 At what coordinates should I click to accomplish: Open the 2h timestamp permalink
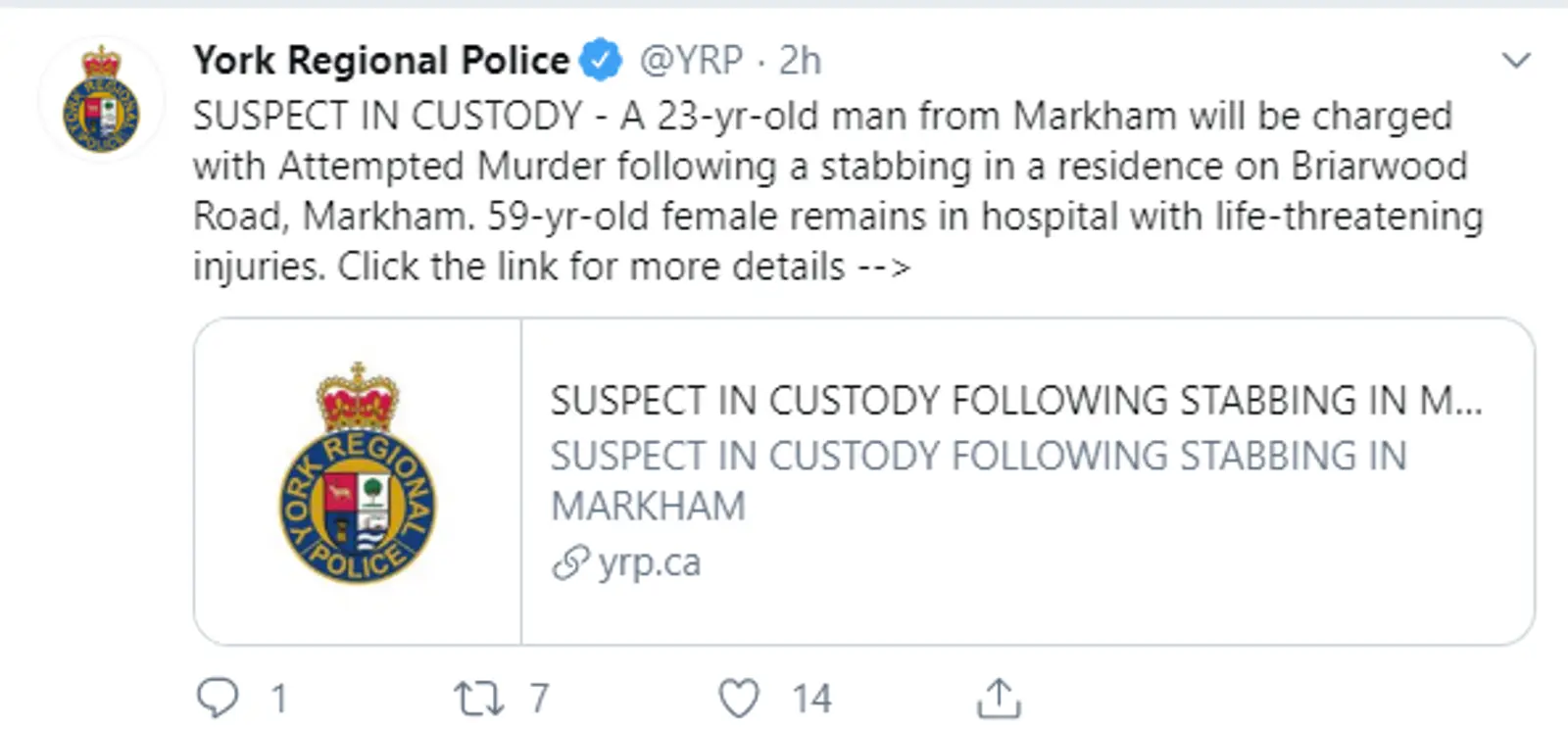800,61
